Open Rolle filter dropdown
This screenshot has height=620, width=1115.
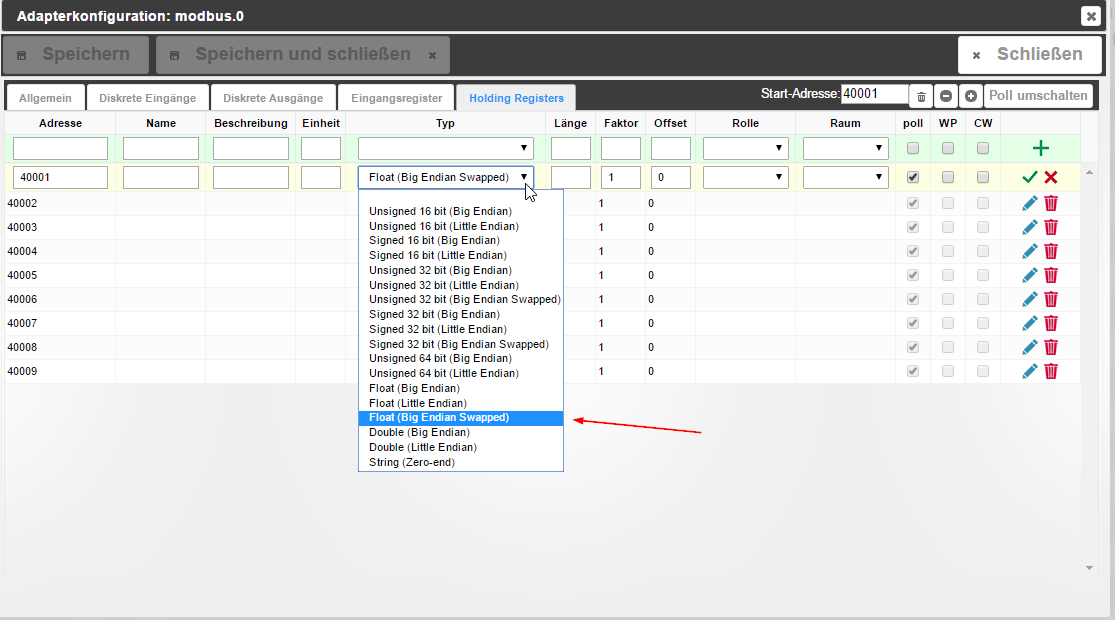(x=745, y=148)
